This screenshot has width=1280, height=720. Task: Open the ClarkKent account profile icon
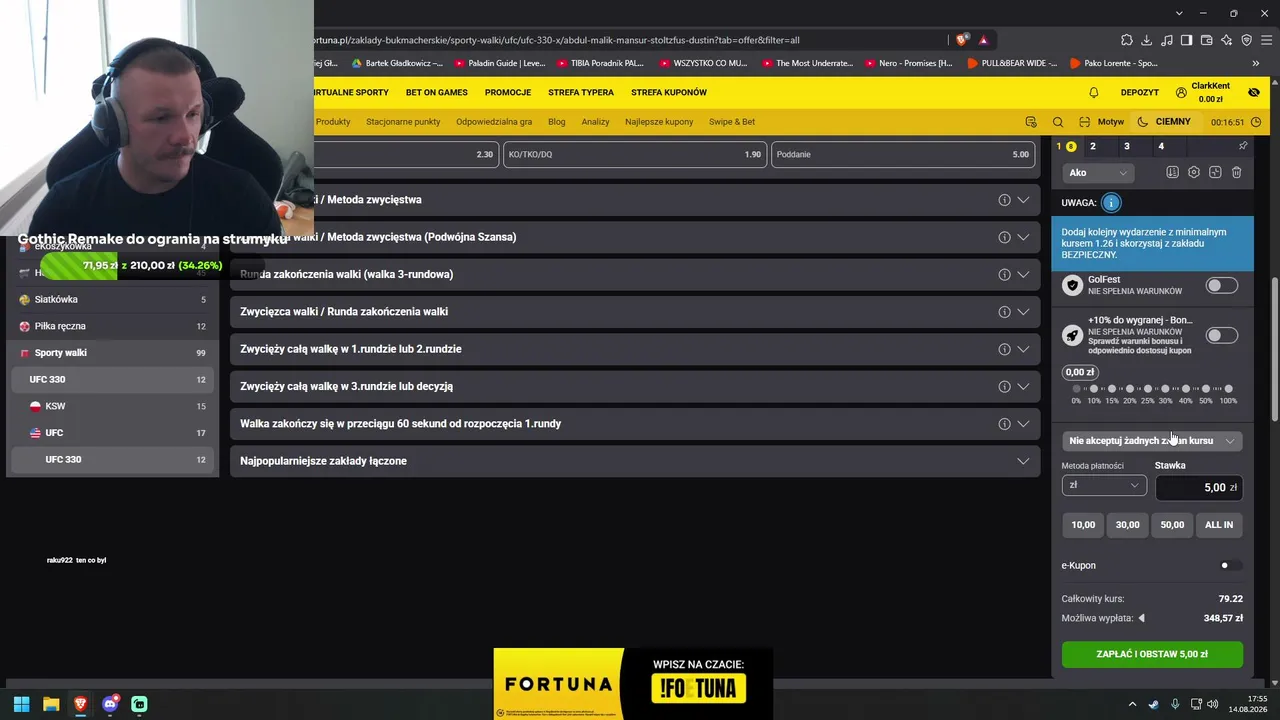point(1181,93)
